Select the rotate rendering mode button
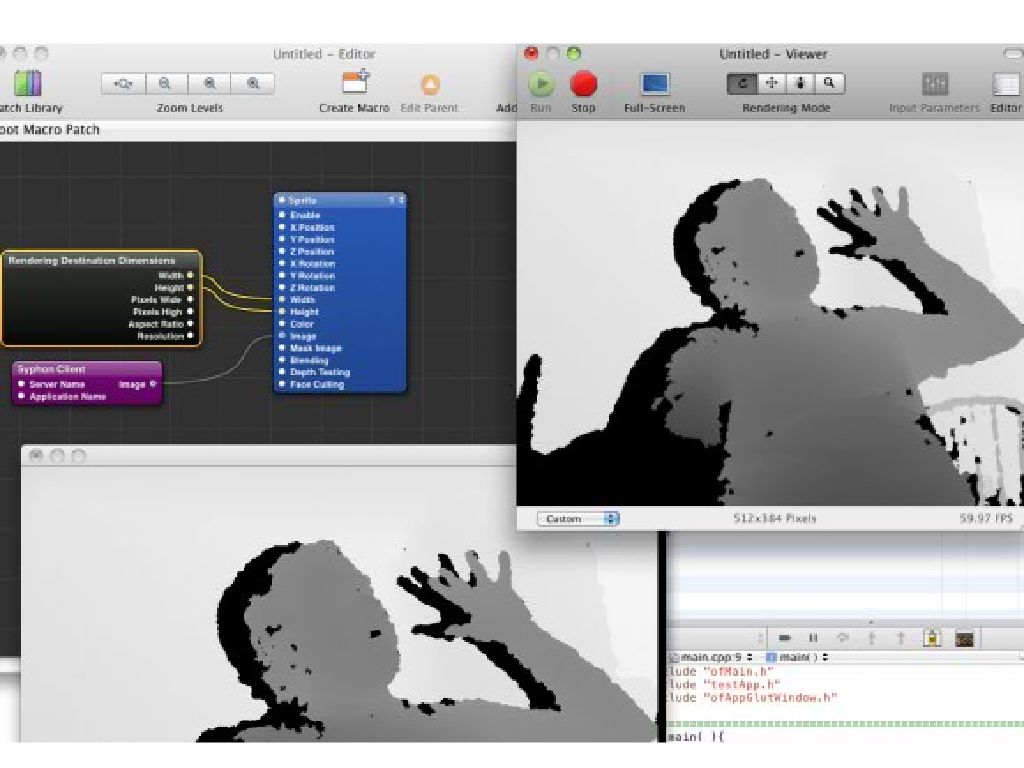This screenshot has width=1024, height=768. (742, 84)
